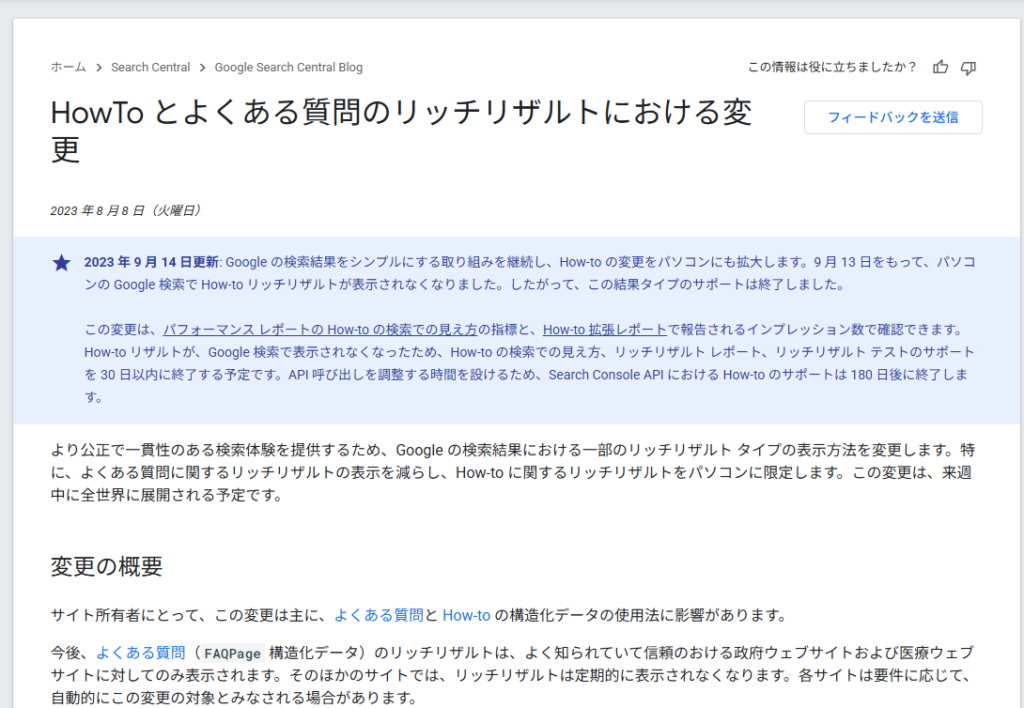The image size is (1024, 708).
Task: Click the thumbs down not helpful icon
Action: tap(968, 67)
